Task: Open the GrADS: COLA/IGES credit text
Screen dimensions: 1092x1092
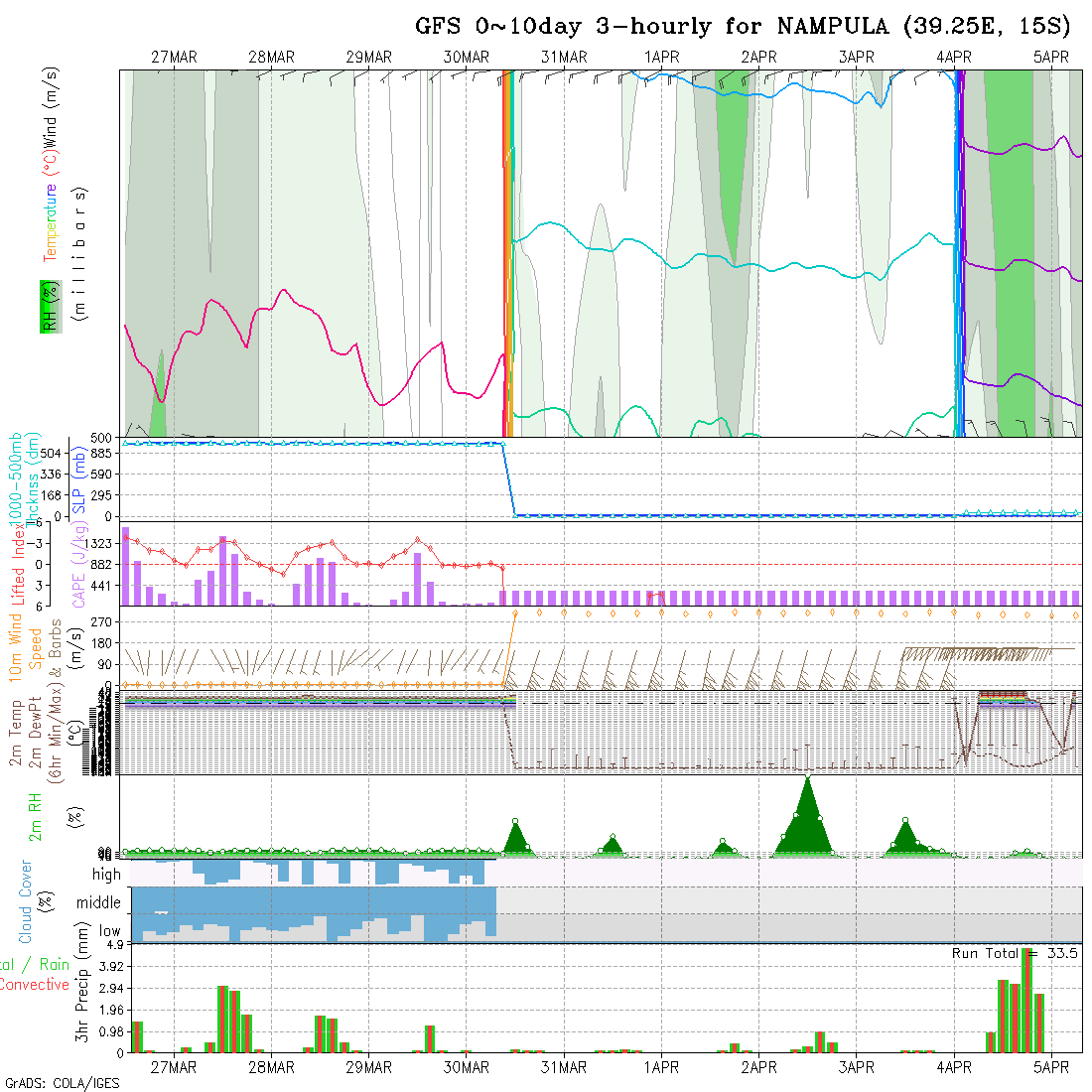Action: (62, 1083)
